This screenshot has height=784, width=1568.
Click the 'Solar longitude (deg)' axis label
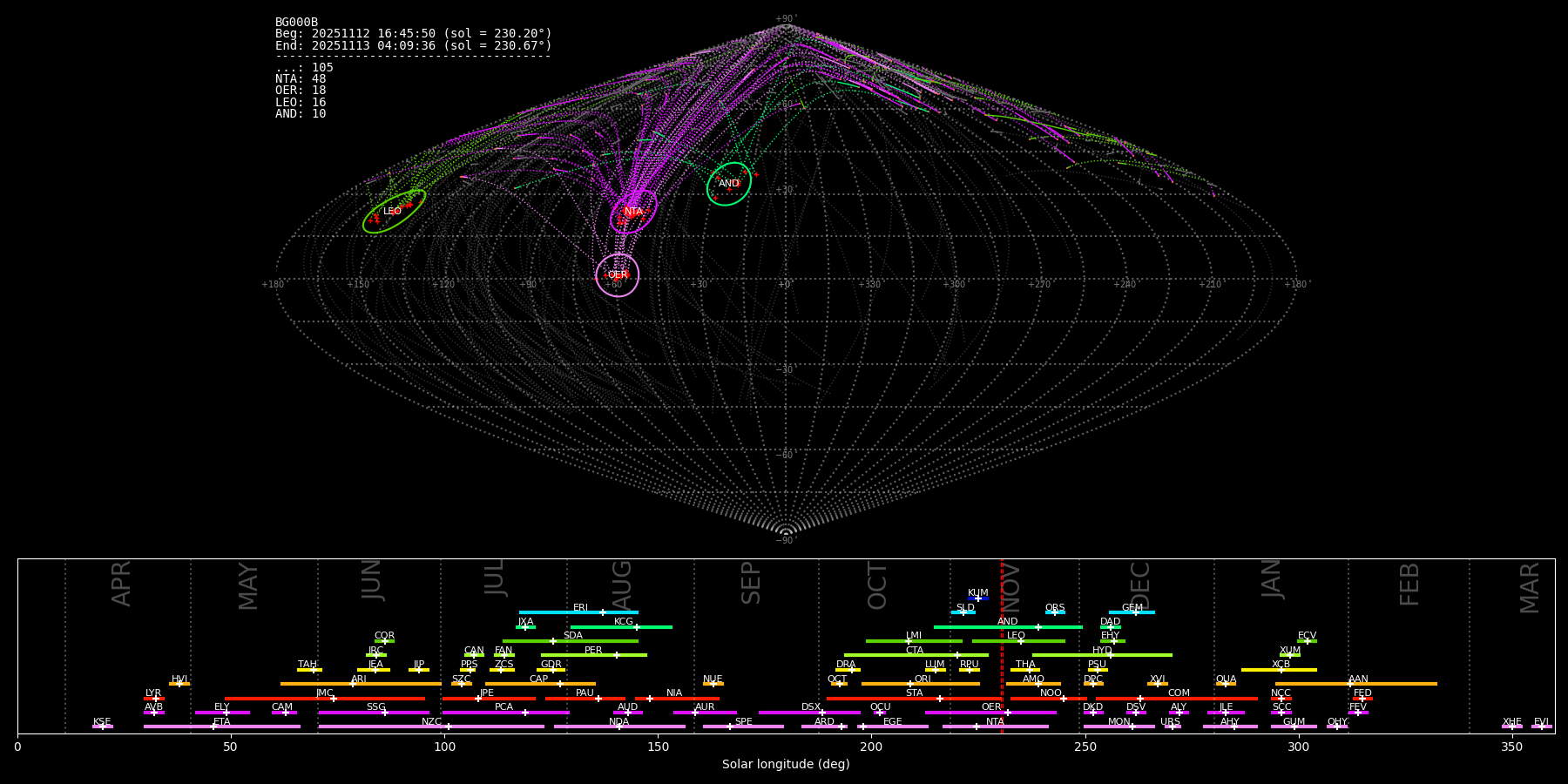click(786, 765)
